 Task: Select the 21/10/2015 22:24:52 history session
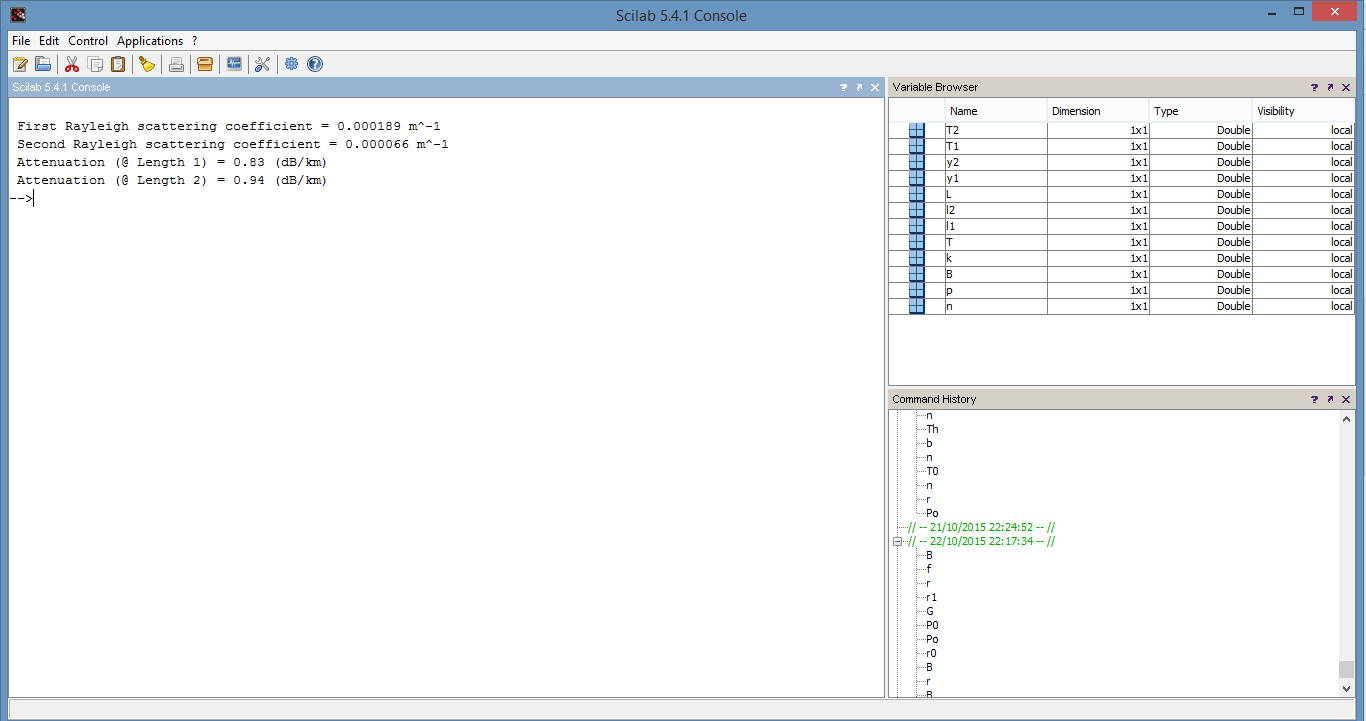982,527
